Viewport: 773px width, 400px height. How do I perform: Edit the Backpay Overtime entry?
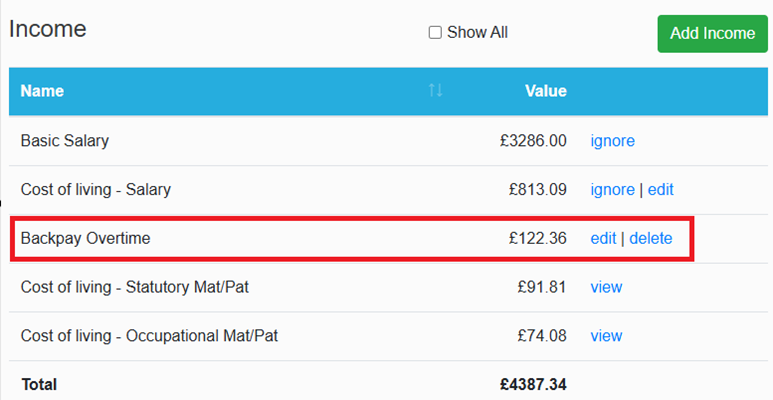pyautogui.click(x=603, y=239)
